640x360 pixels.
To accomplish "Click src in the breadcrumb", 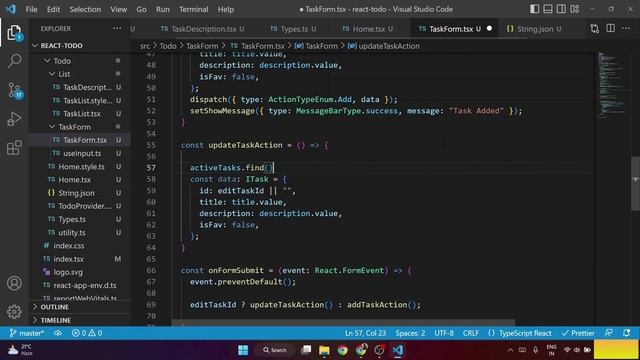I will click(145, 46).
